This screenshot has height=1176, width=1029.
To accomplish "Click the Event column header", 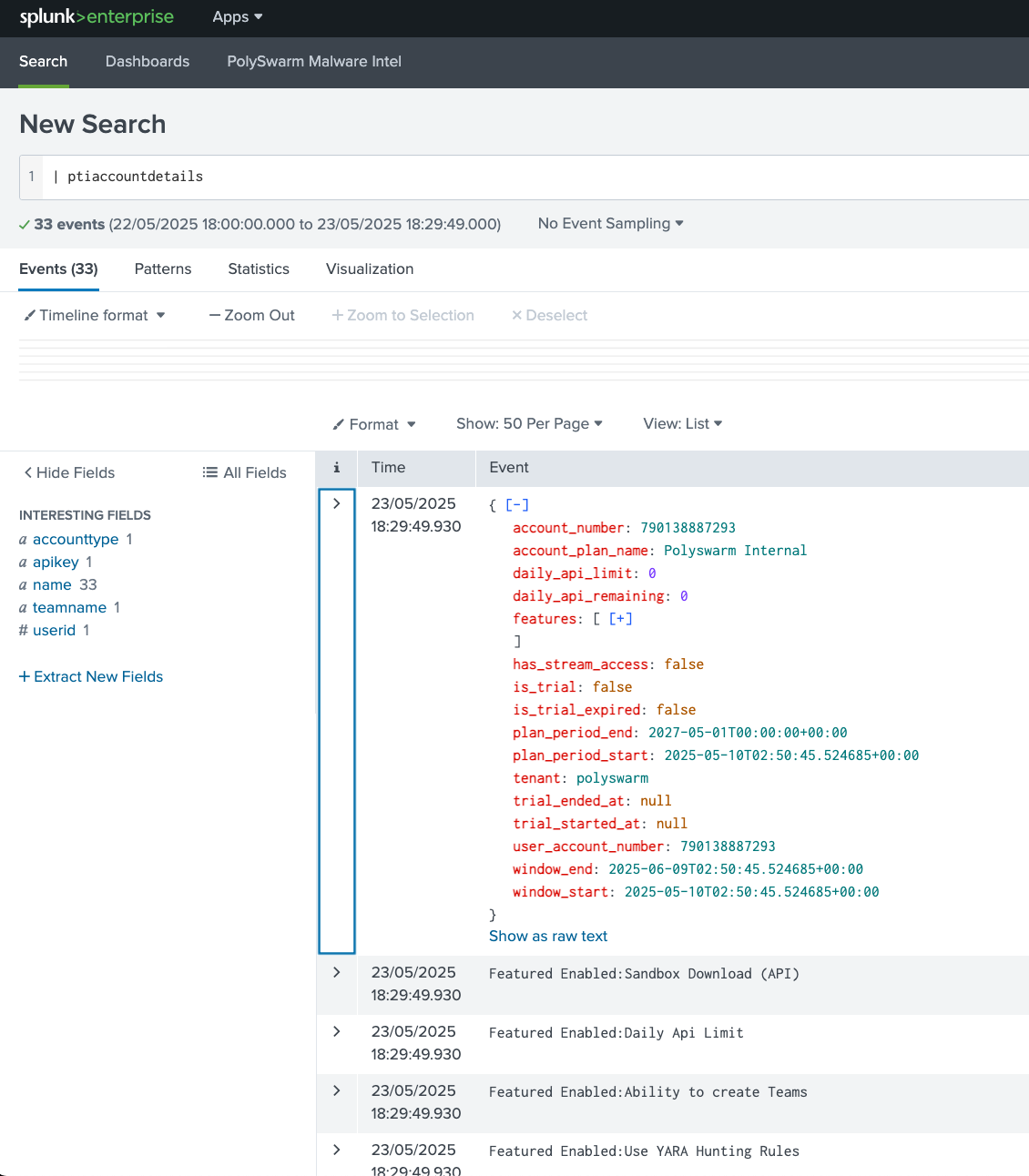I will point(509,467).
